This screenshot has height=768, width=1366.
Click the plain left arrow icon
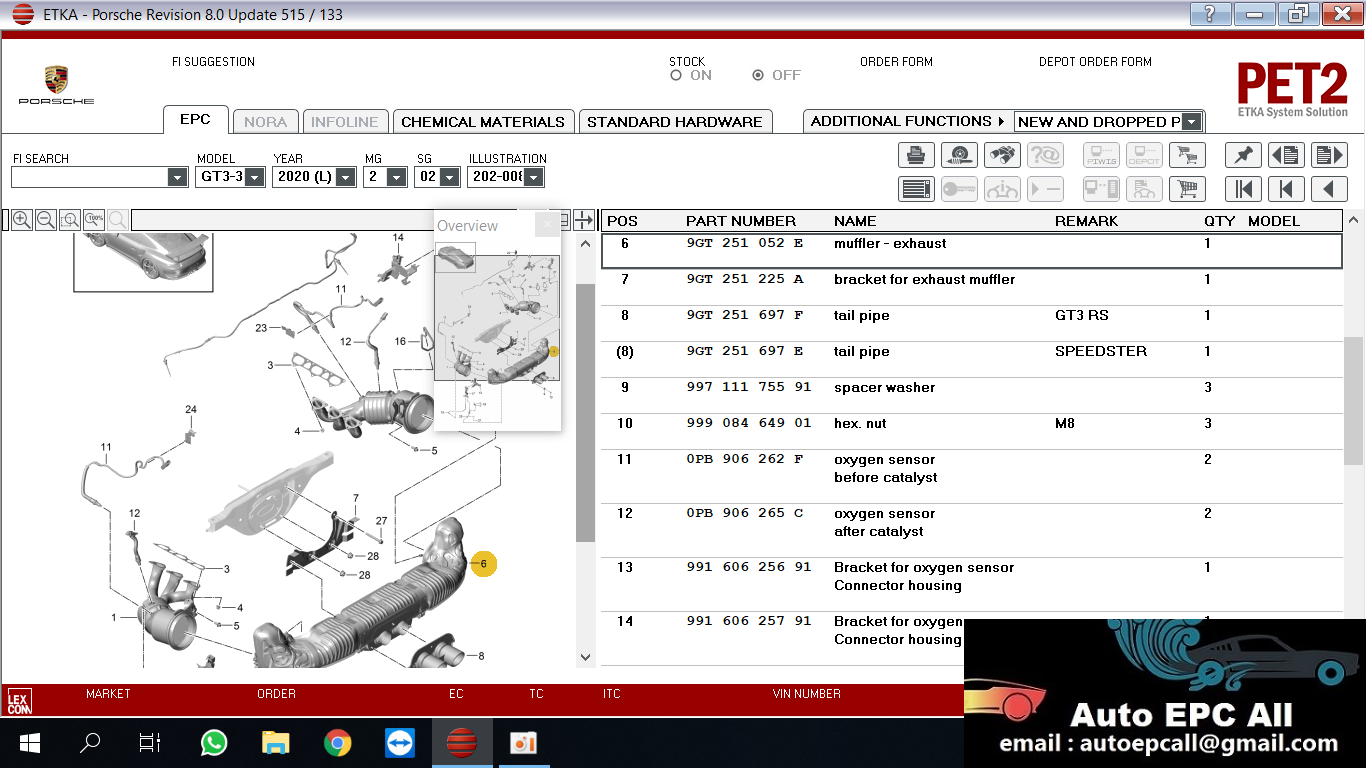[1329, 189]
